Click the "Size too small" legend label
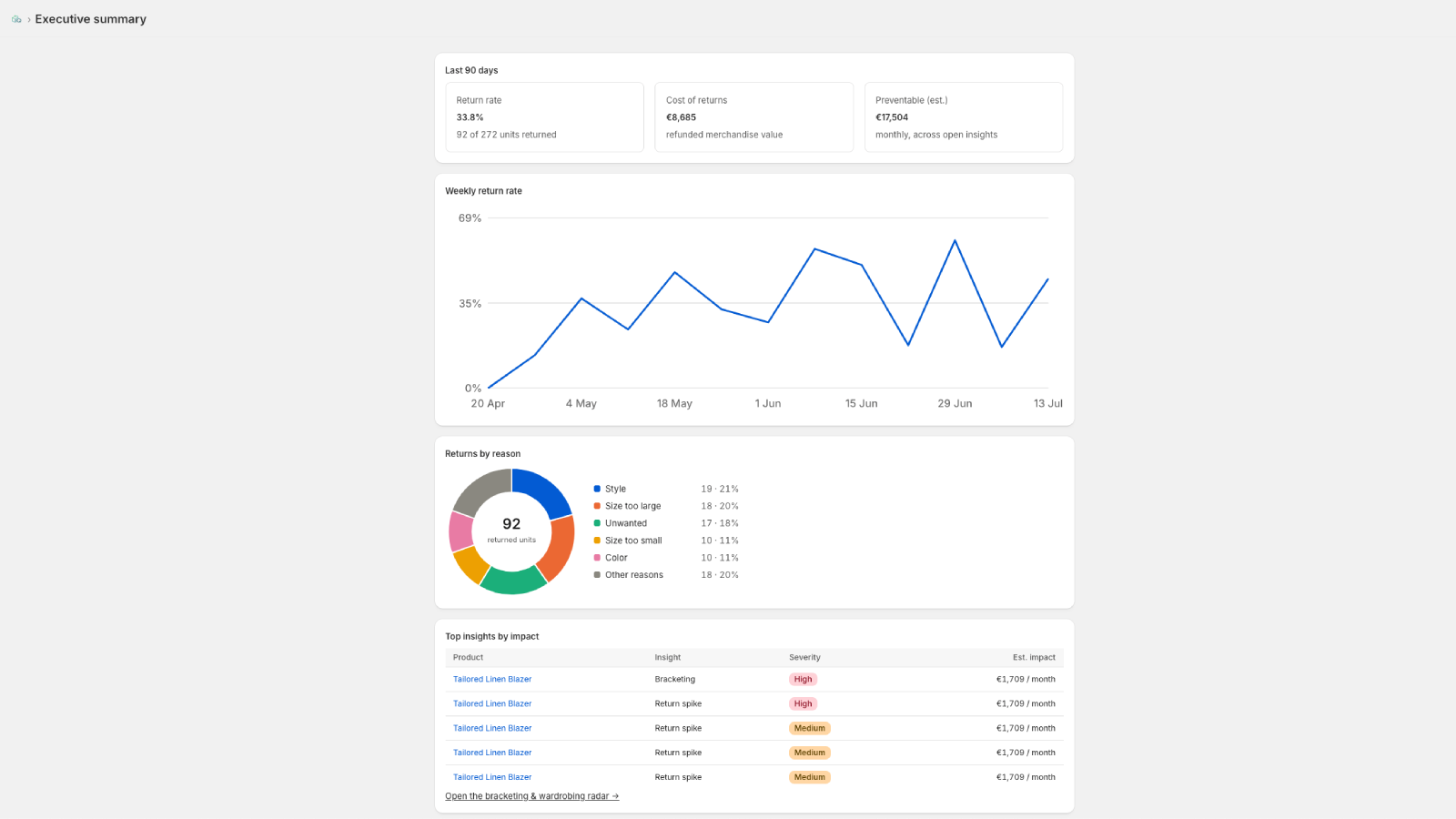This screenshot has height=819, width=1456. (x=633, y=541)
